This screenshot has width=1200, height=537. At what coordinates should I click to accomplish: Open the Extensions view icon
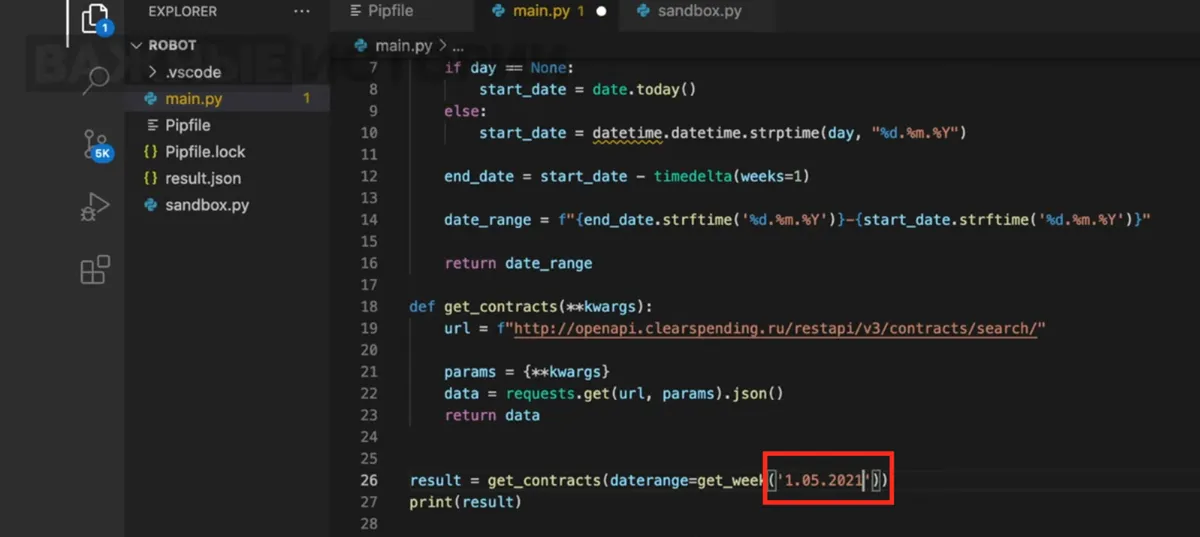(x=95, y=270)
